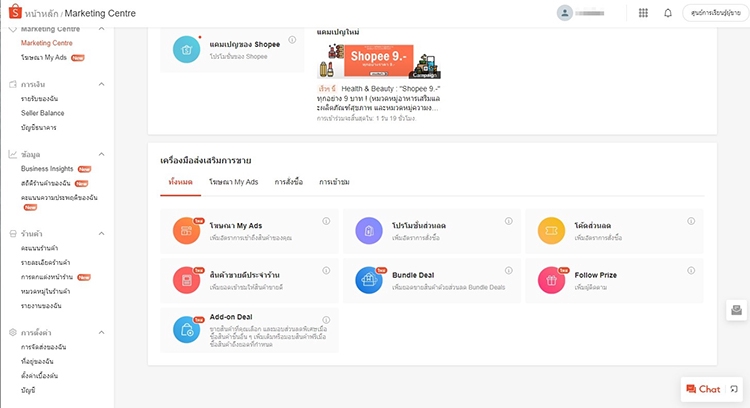The height and width of the screenshot is (408, 750).
Task: Open รายรับของฉัน in sidebar
Action: click(x=39, y=99)
